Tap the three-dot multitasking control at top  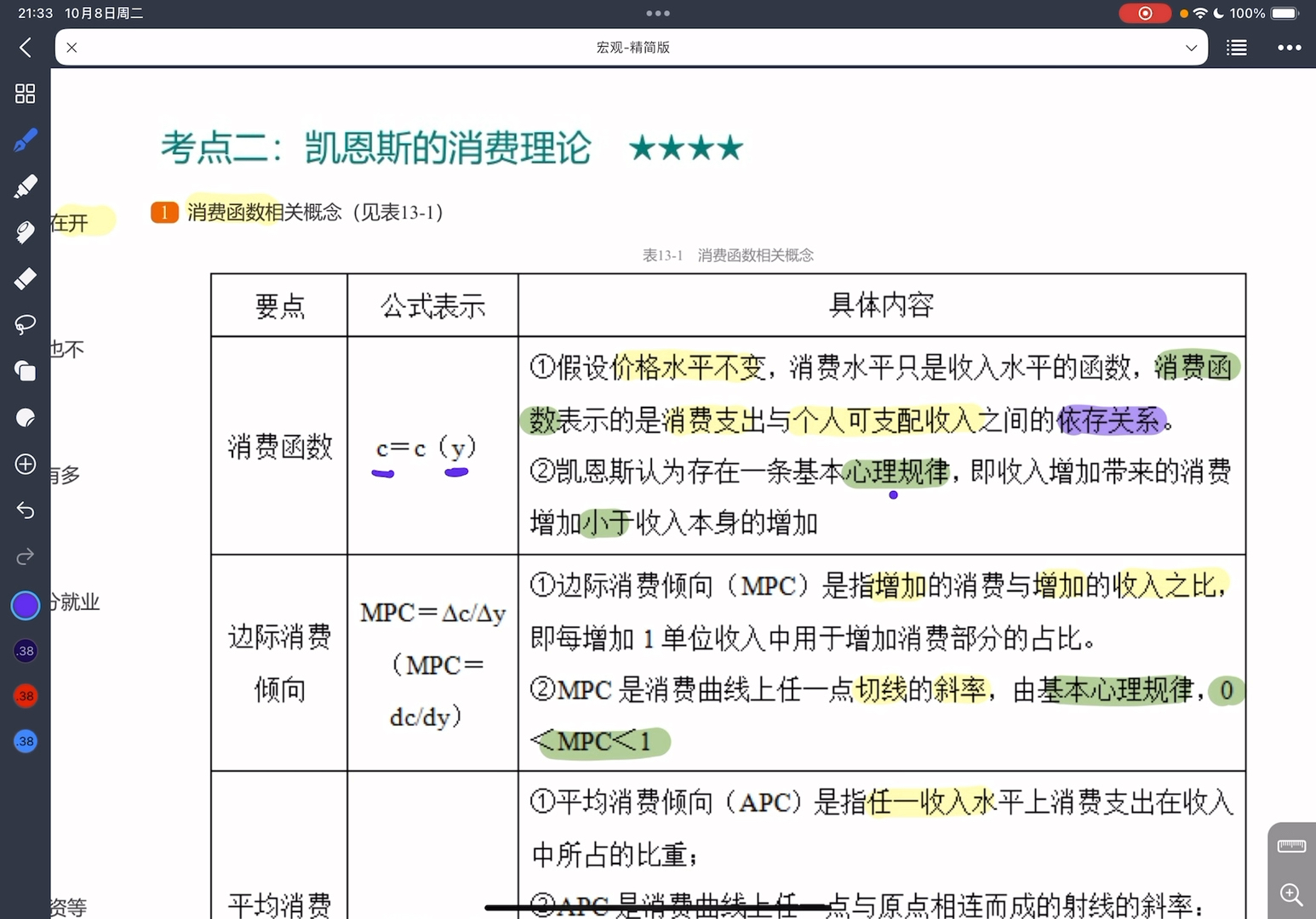coord(658,13)
